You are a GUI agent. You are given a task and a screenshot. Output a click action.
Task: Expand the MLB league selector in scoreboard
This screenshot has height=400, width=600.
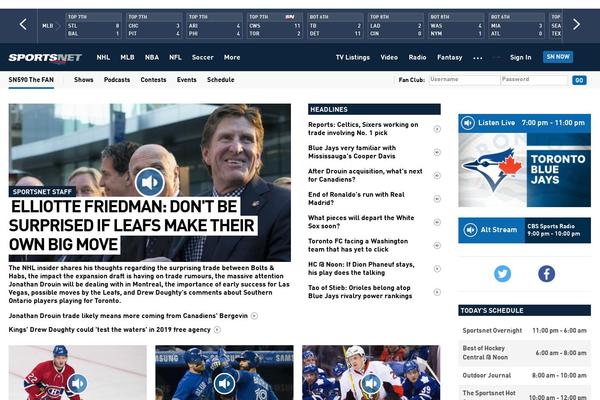click(51, 26)
